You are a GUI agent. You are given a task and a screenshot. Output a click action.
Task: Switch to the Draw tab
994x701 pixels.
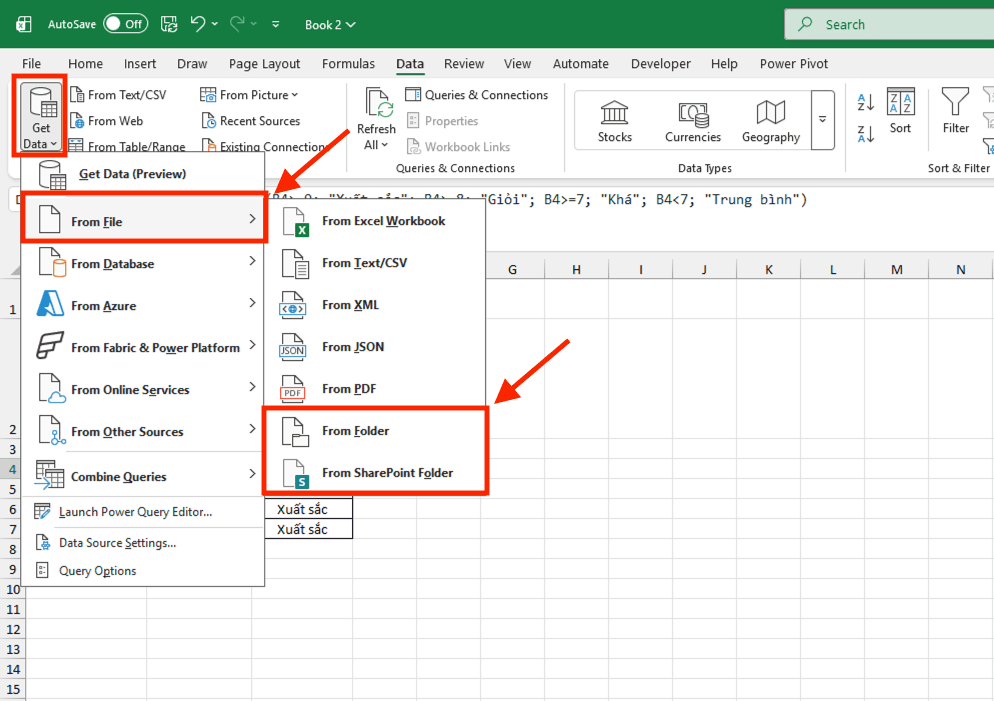point(192,63)
